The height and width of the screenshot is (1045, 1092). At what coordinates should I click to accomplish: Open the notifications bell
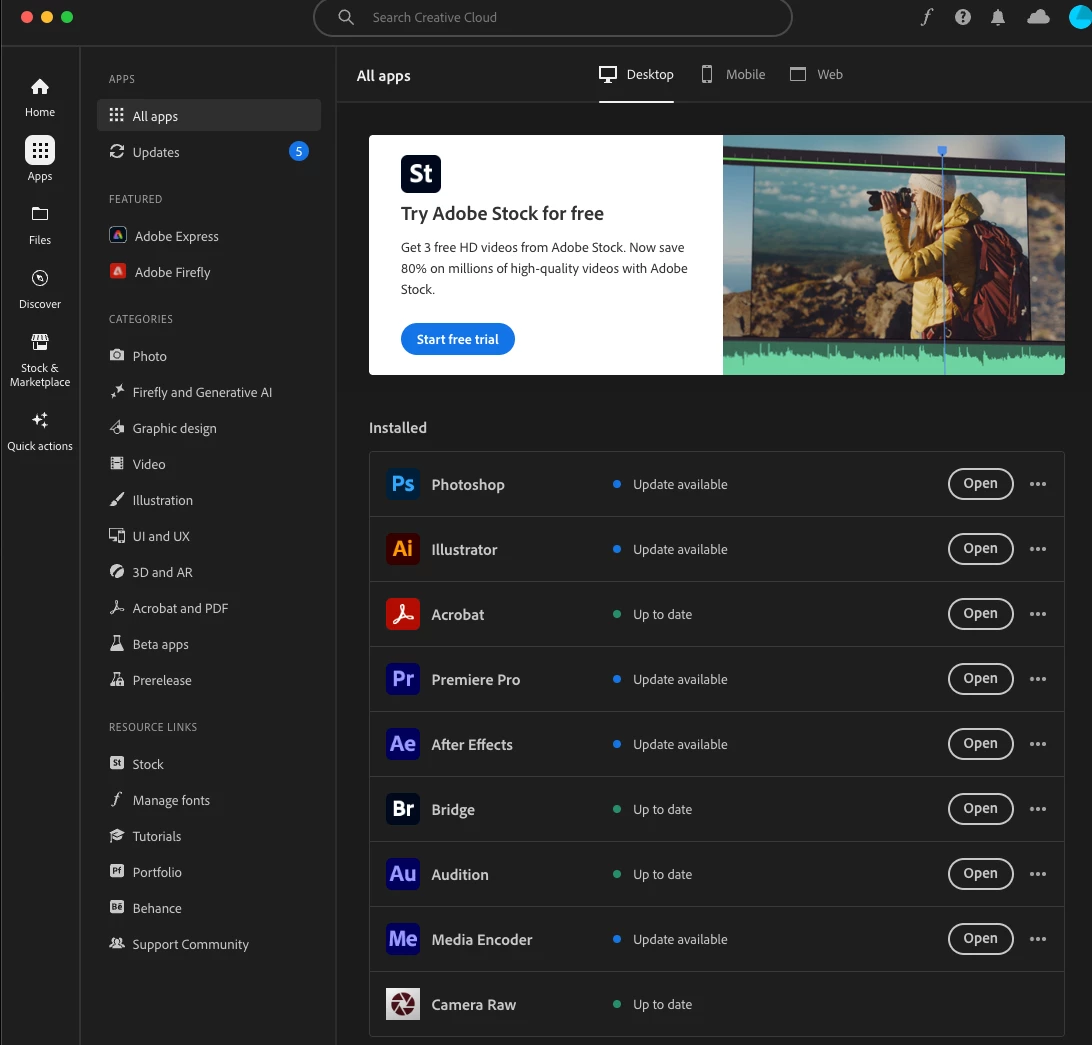pyautogui.click(x=998, y=17)
